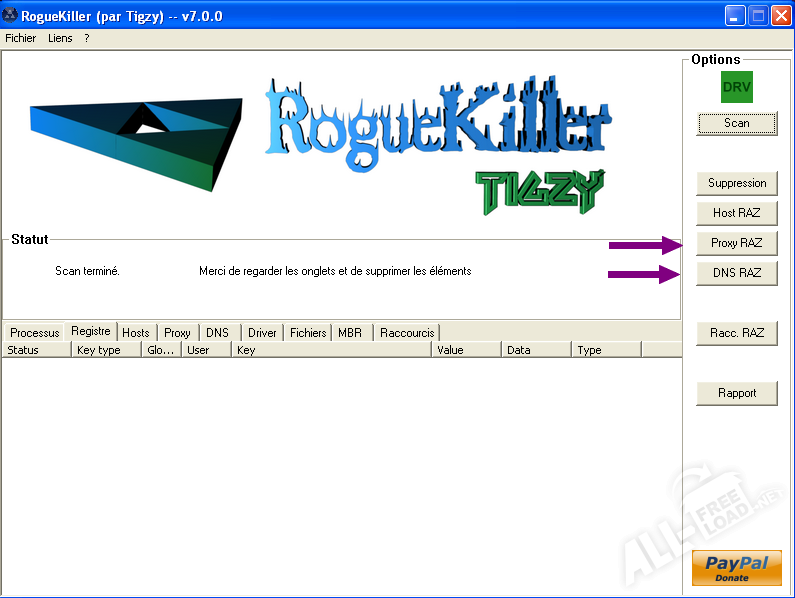Open the Fichier menu
795x598 pixels.
(x=20, y=38)
